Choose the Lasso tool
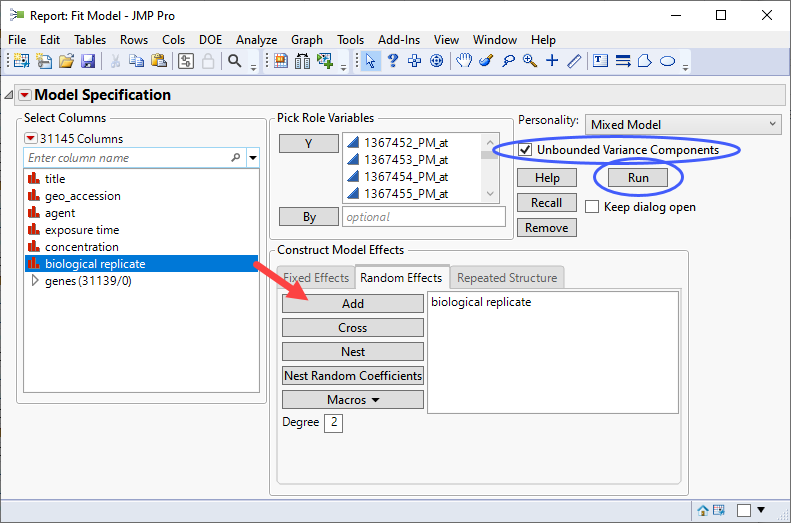 508,61
